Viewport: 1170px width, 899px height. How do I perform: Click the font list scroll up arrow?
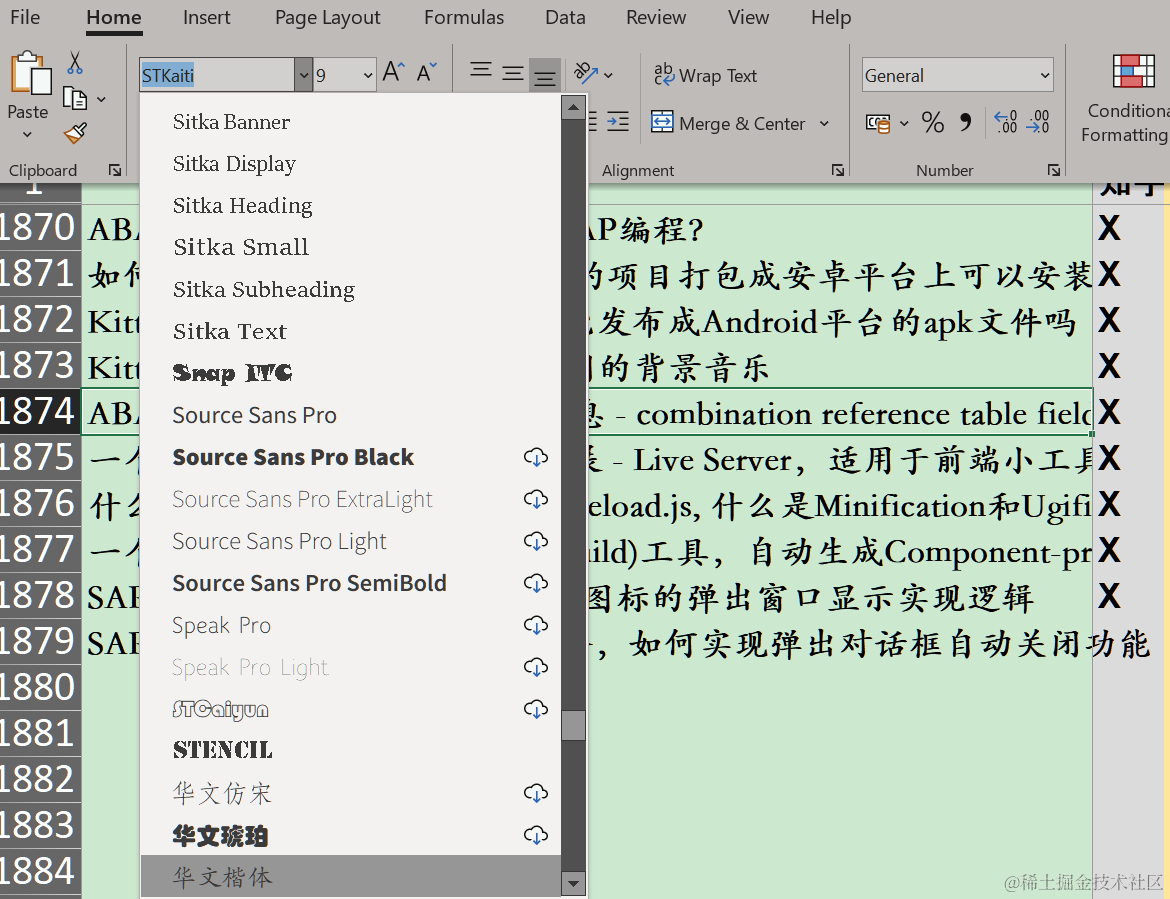click(x=573, y=107)
